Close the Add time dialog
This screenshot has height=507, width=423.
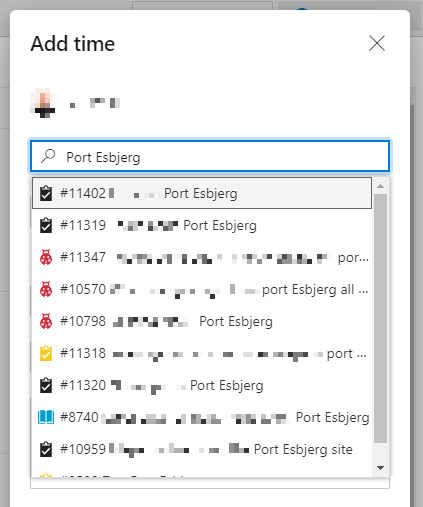point(377,43)
